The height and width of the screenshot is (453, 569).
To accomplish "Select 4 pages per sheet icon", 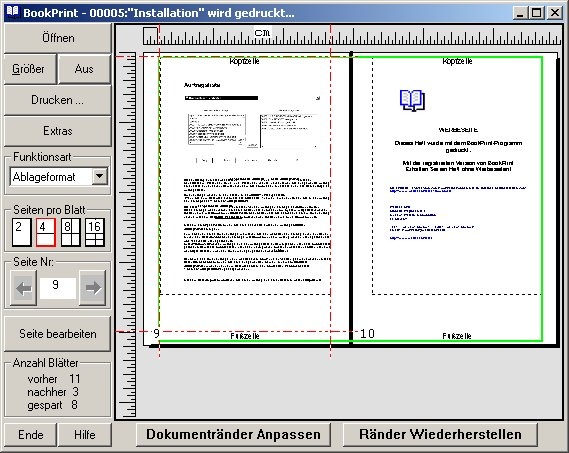I will tap(46, 232).
